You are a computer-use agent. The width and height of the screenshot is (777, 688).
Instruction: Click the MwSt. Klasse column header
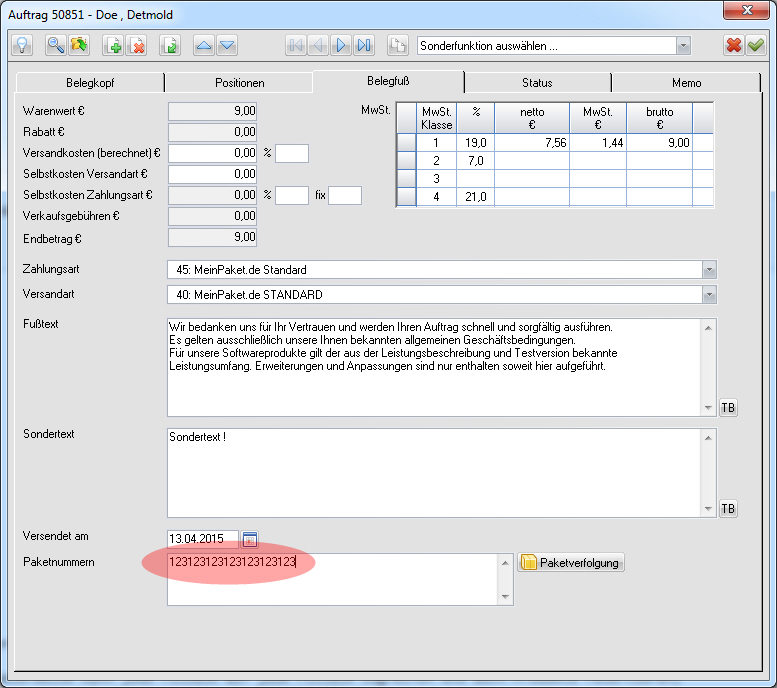[437, 118]
